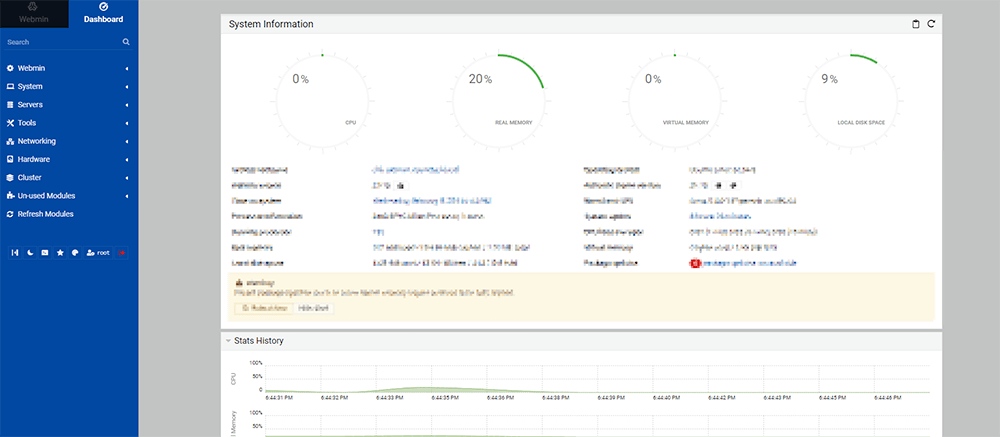Click Reboot Now in the warning box
This screenshot has width=1000, height=437.
(x=263, y=308)
